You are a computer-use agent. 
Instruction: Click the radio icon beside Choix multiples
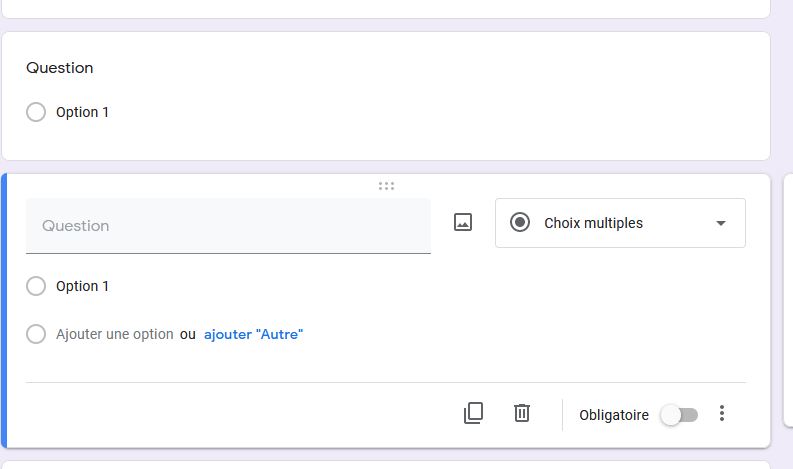click(x=519, y=223)
